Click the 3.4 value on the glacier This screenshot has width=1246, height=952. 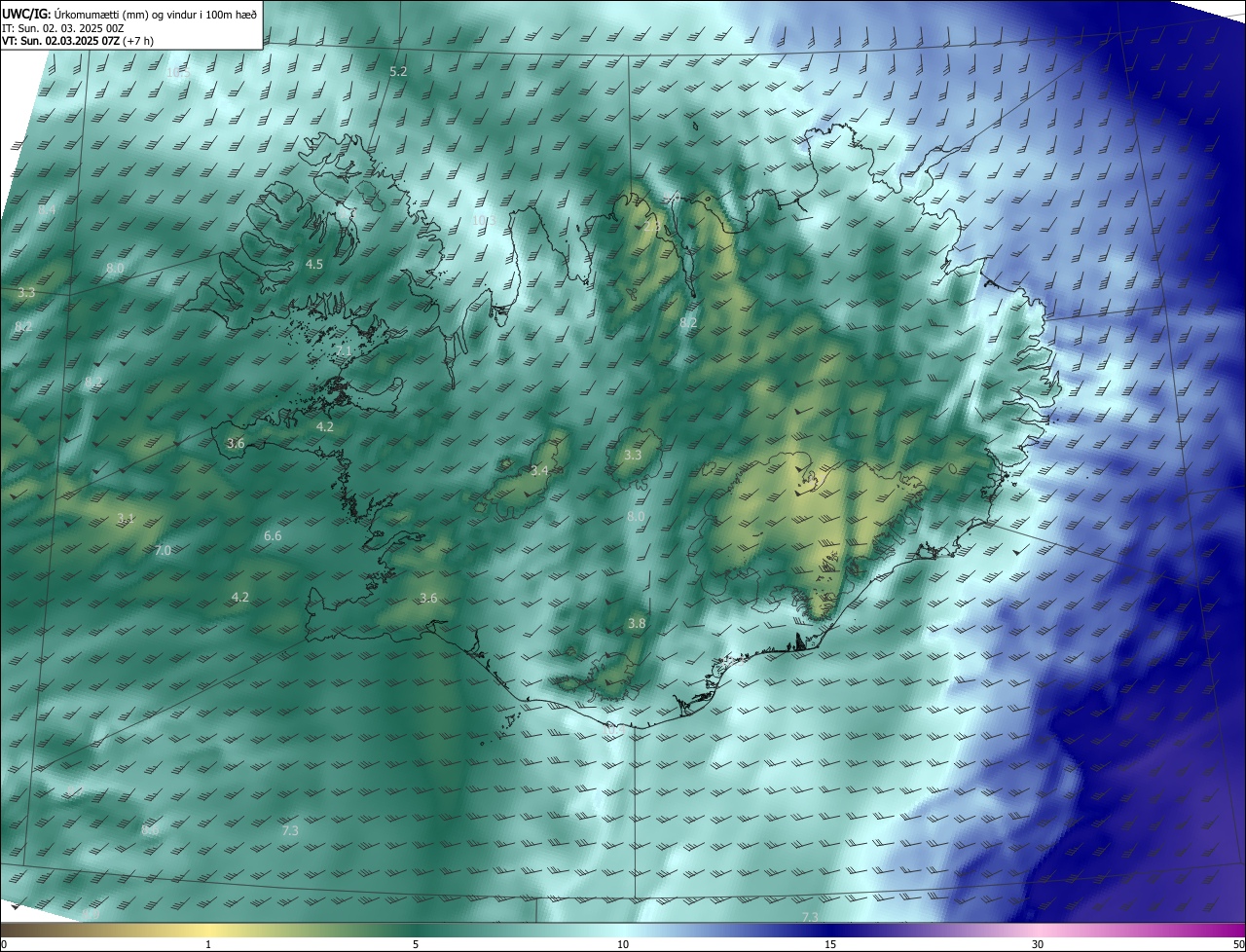[539, 470]
